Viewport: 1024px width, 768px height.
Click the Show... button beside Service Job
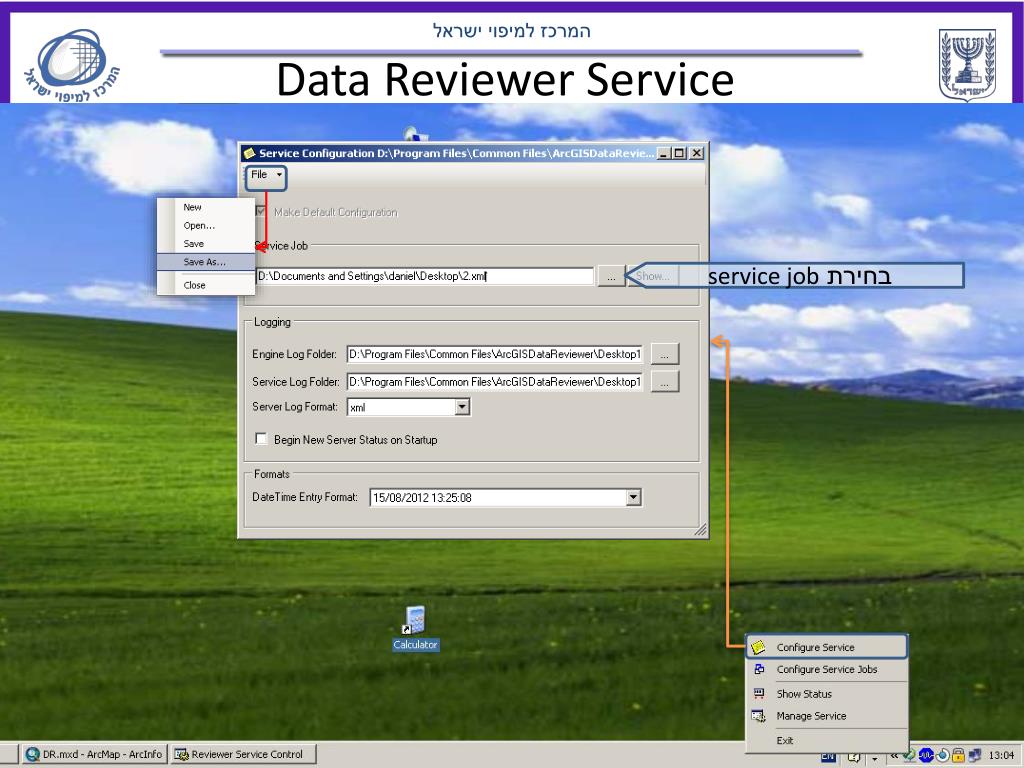653,276
